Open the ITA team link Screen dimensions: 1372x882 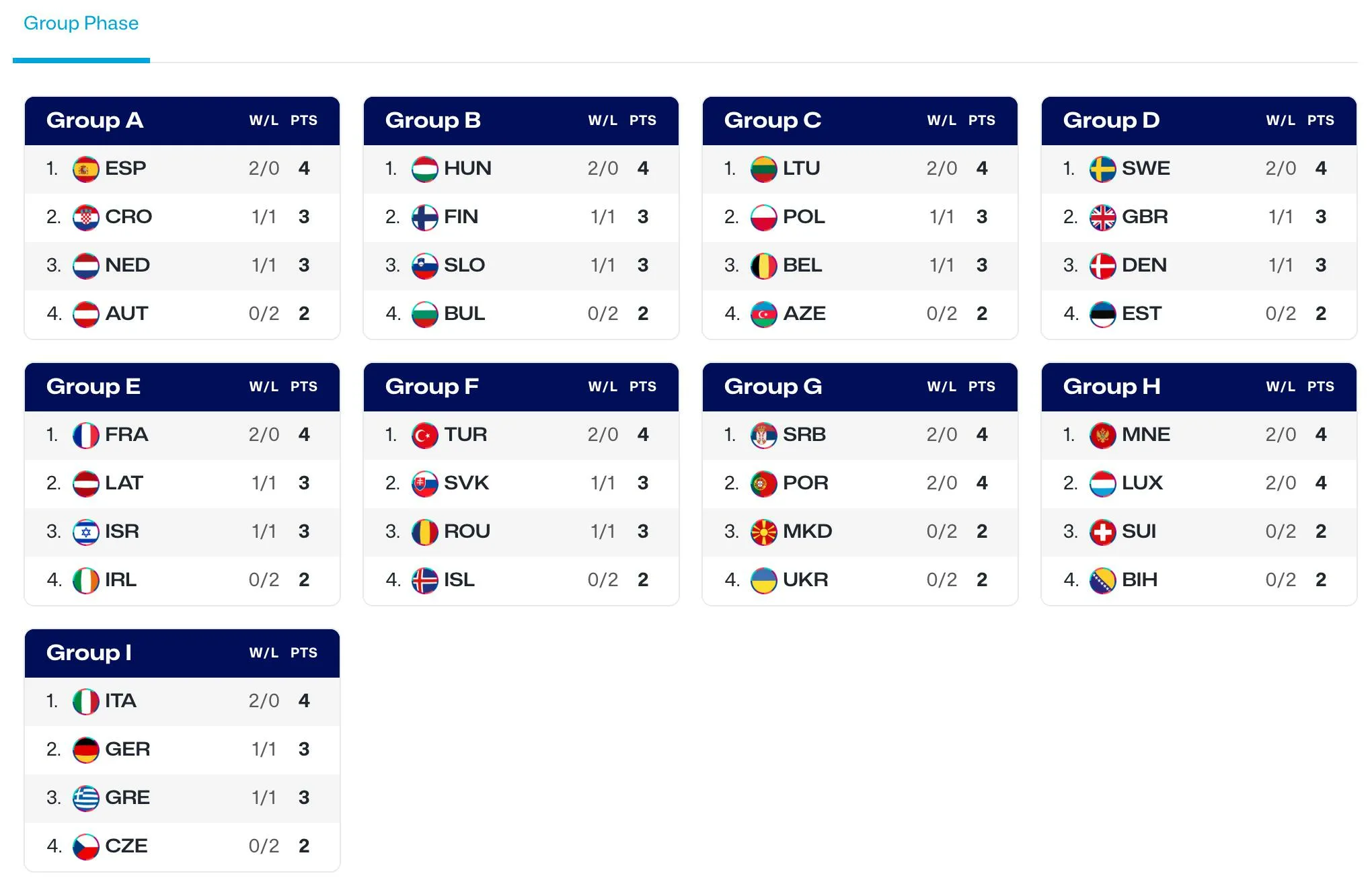coord(121,700)
